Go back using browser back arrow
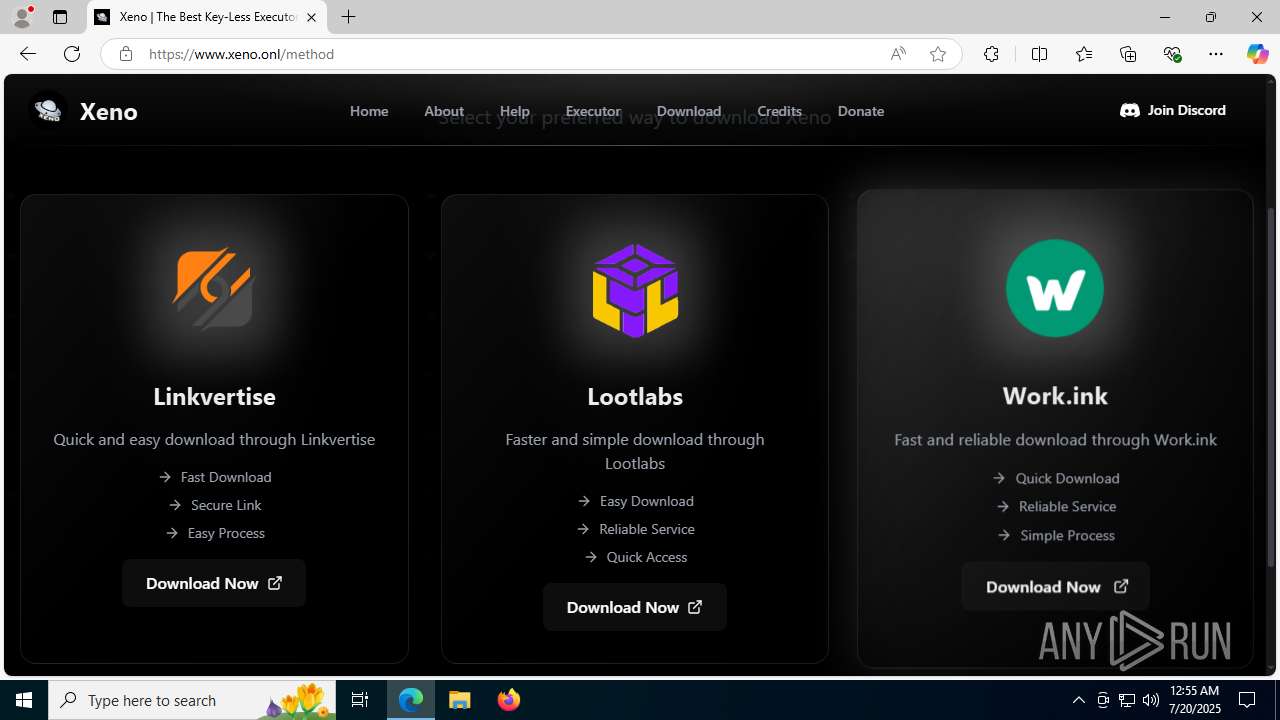This screenshot has width=1280, height=720. [x=28, y=54]
